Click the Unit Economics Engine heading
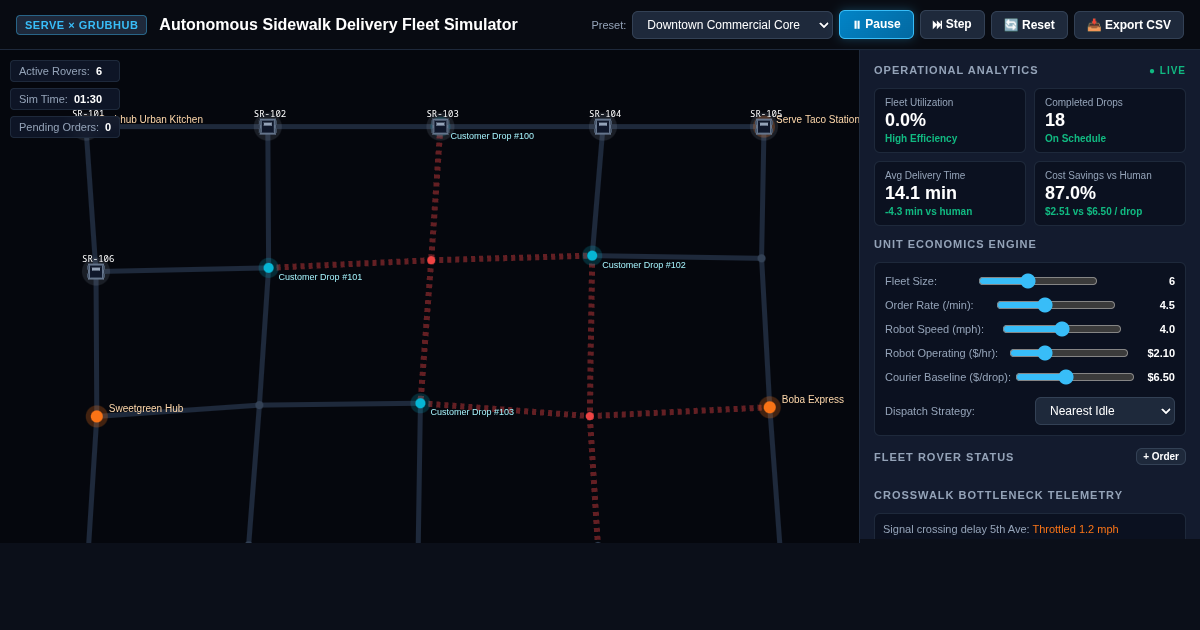The height and width of the screenshot is (630, 1200). [x=955, y=244]
